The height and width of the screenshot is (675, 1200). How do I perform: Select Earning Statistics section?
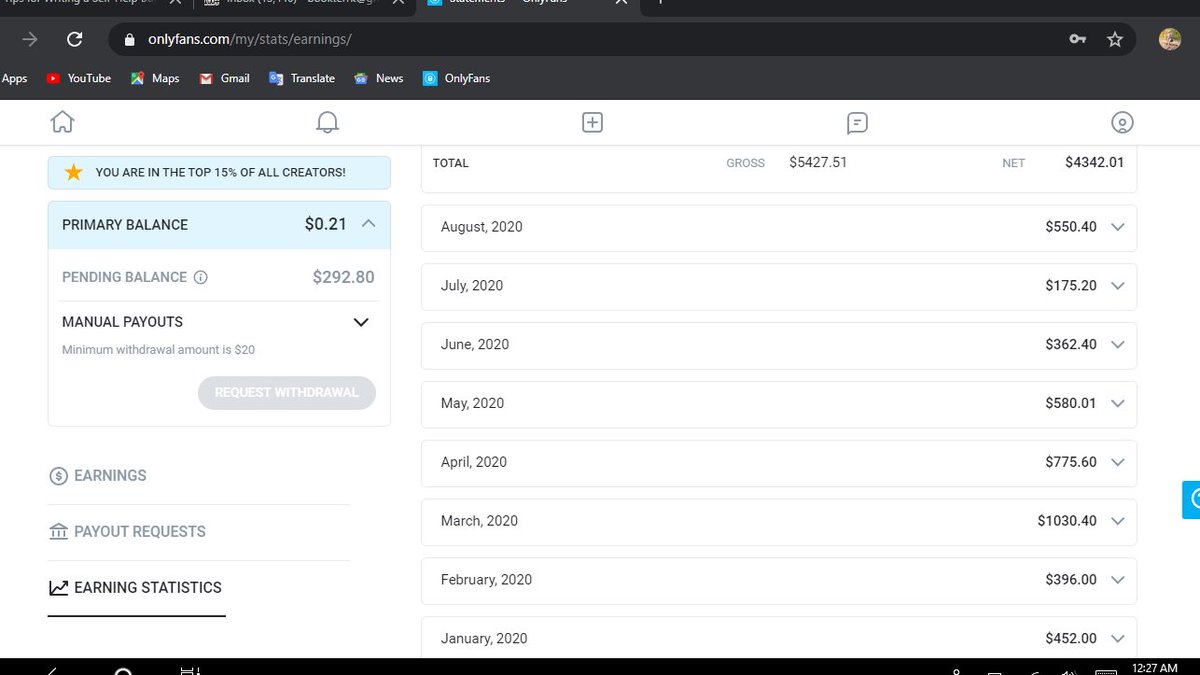[x=135, y=588]
